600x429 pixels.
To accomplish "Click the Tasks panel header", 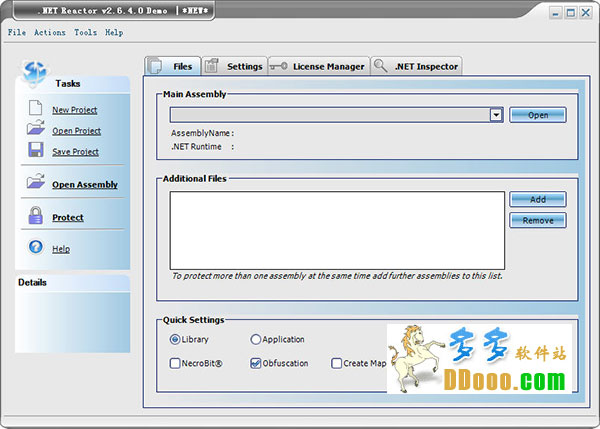I will click(72, 84).
